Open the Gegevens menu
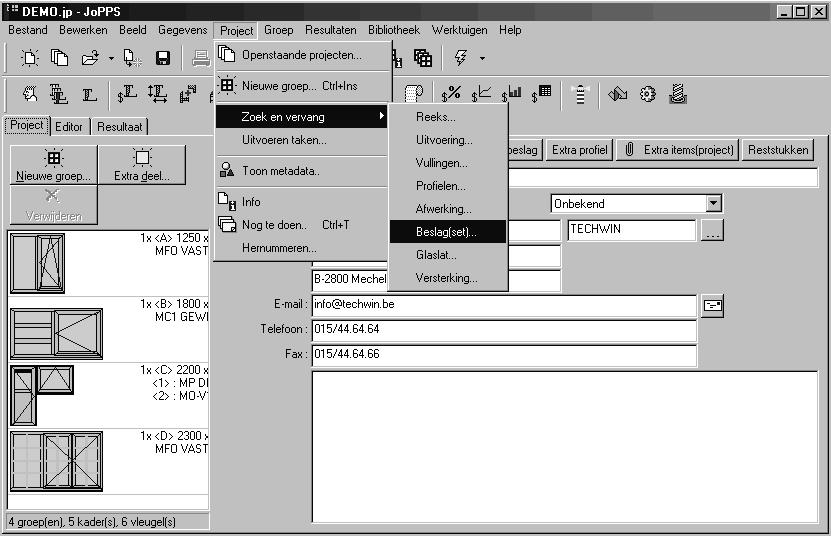This screenshot has width=831, height=536. click(x=182, y=30)
